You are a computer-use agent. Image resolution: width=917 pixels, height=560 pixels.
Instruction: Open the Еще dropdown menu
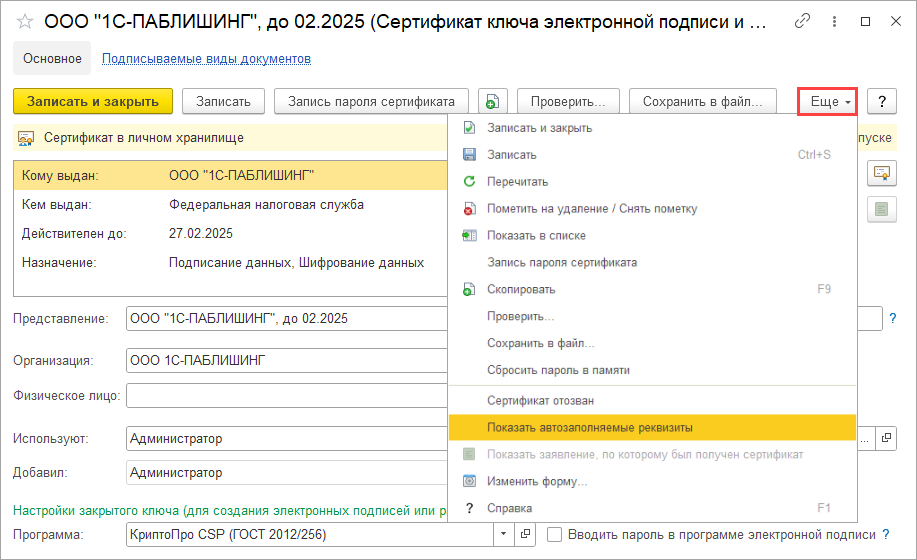[828, 101]
